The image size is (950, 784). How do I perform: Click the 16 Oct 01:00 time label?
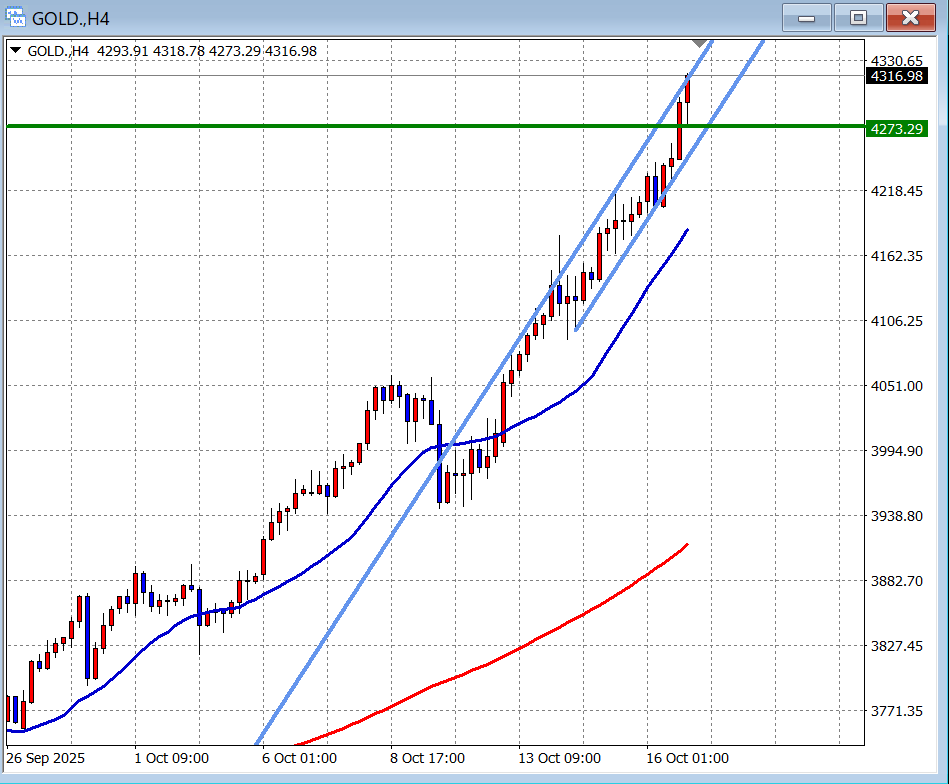pyautogui.click(x=687, y=758)
